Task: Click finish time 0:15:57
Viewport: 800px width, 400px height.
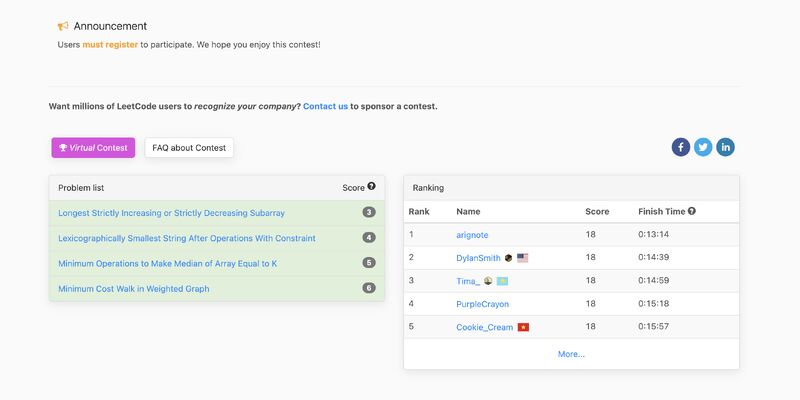Action: point(654,326)
